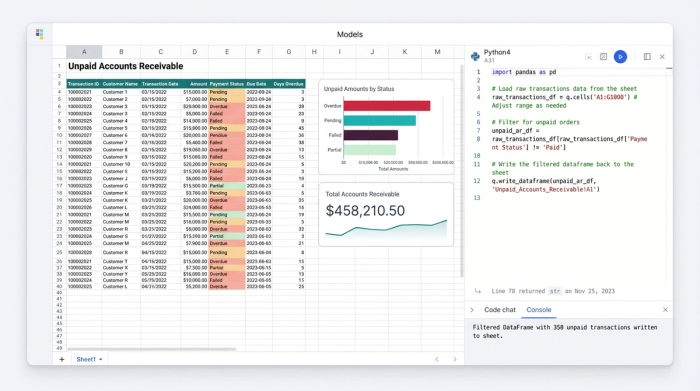Click the Python language icon
Screen dimensions: 700x391
pyautogui.click(x=475, y=56)
